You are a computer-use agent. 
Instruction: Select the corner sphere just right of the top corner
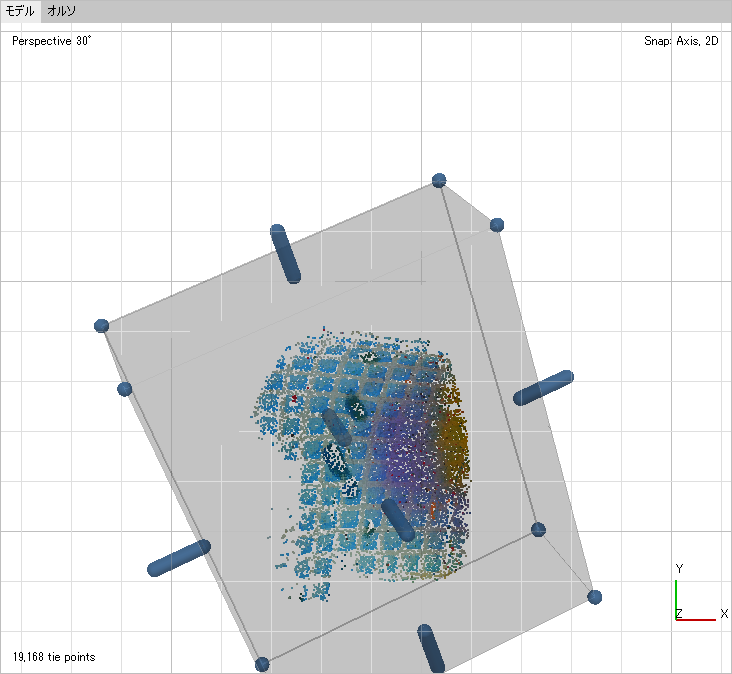[497, 225]
